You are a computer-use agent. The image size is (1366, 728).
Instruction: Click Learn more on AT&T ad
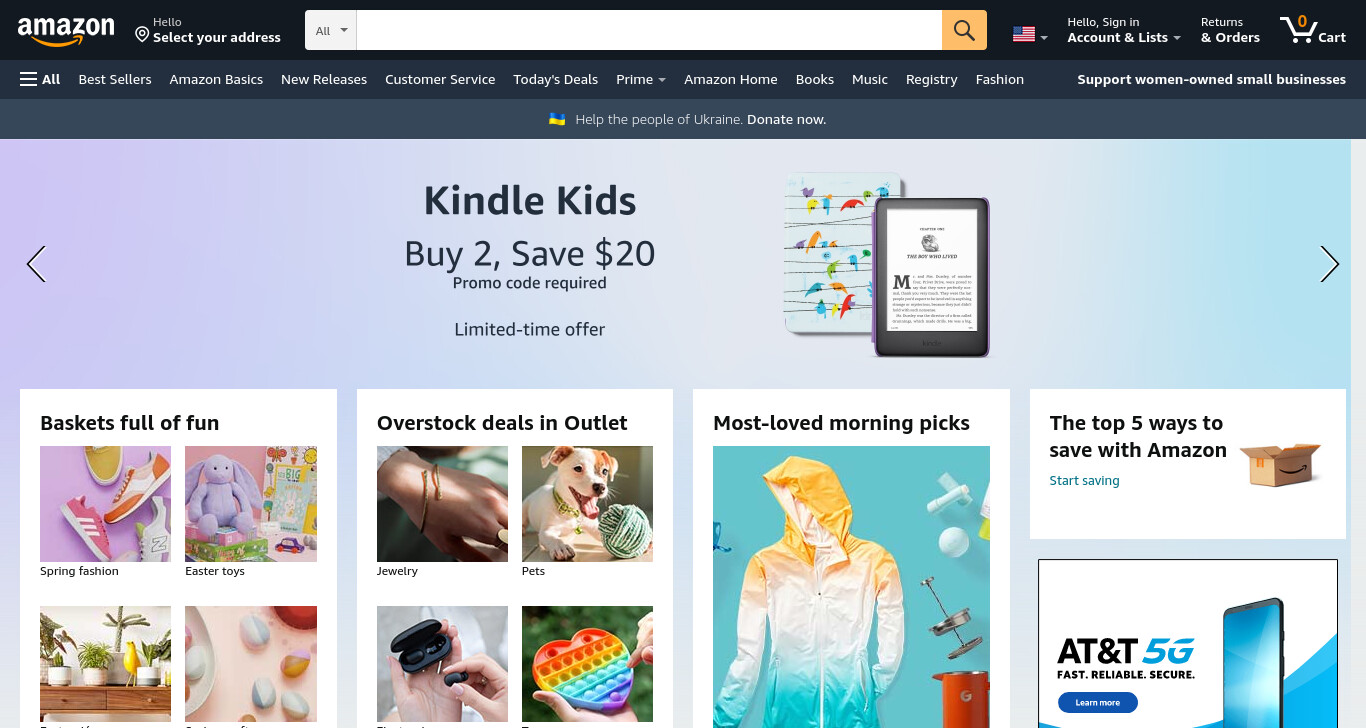pos(1097,703)
